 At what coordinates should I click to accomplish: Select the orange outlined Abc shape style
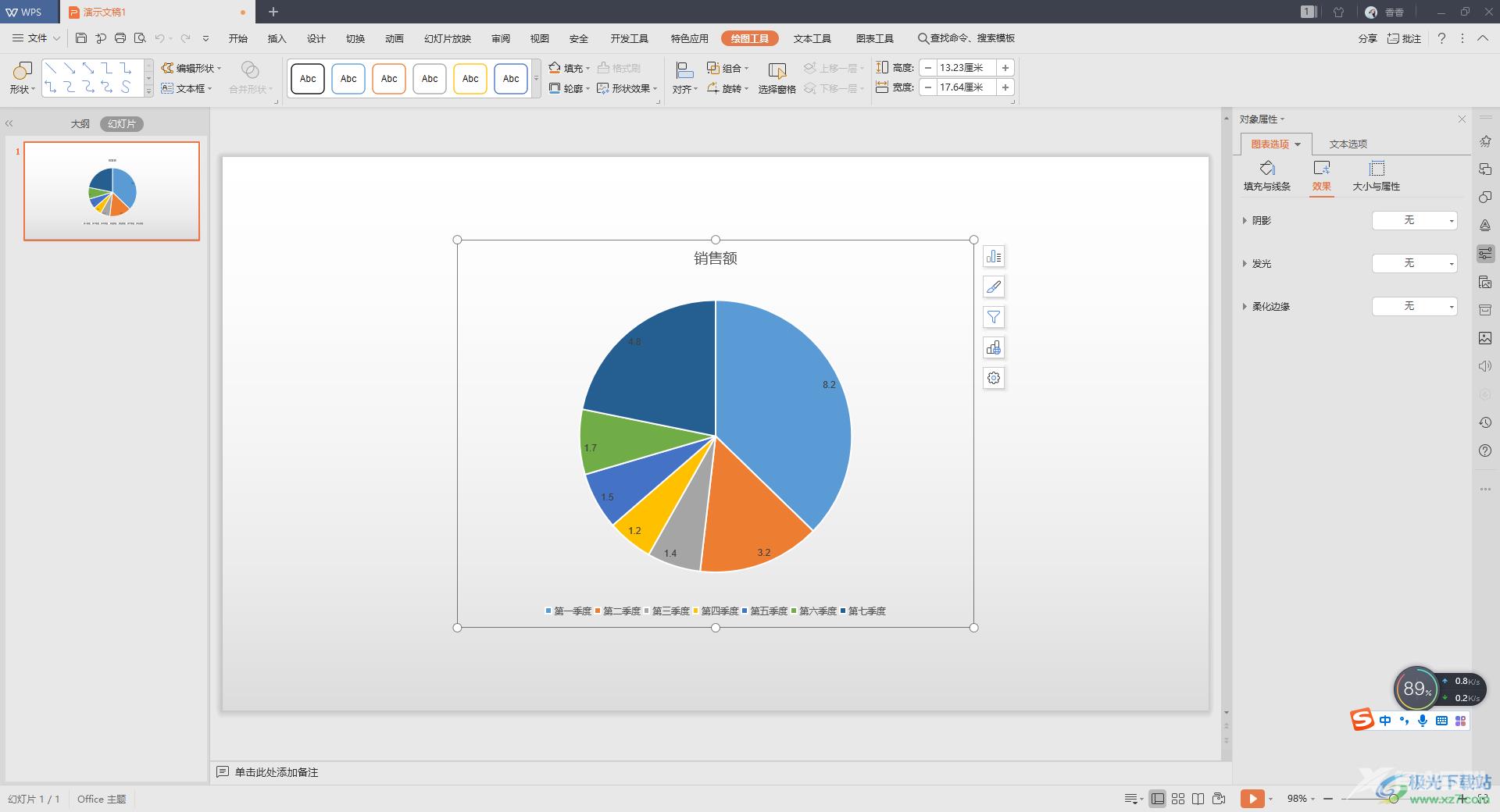[x=389, y=79]
